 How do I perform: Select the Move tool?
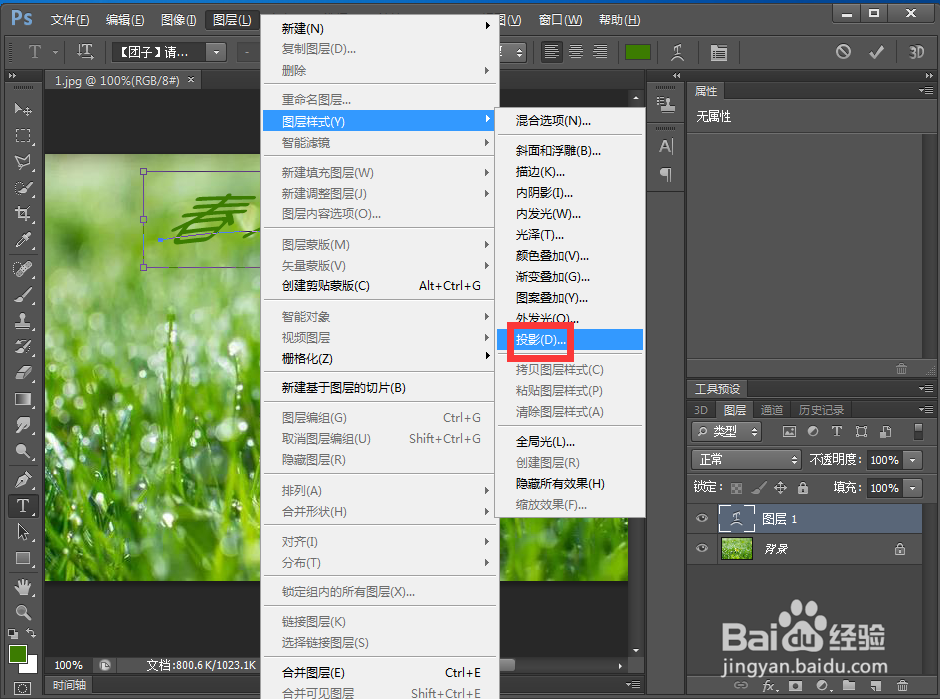pos(23,109)
